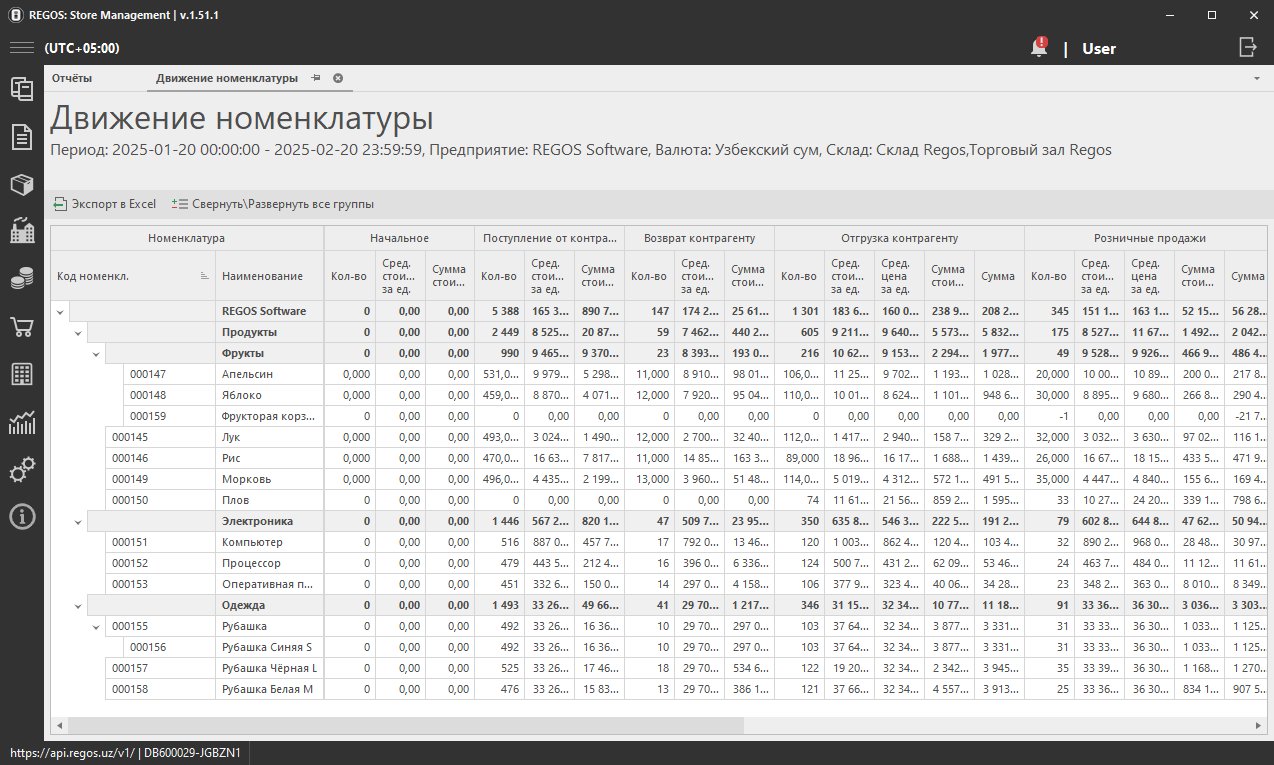This screenshot has width=1274, height=765.
Task: Open the warehouse box icon in sidebar
Action: pyautogui.click(x=22, y=185)
